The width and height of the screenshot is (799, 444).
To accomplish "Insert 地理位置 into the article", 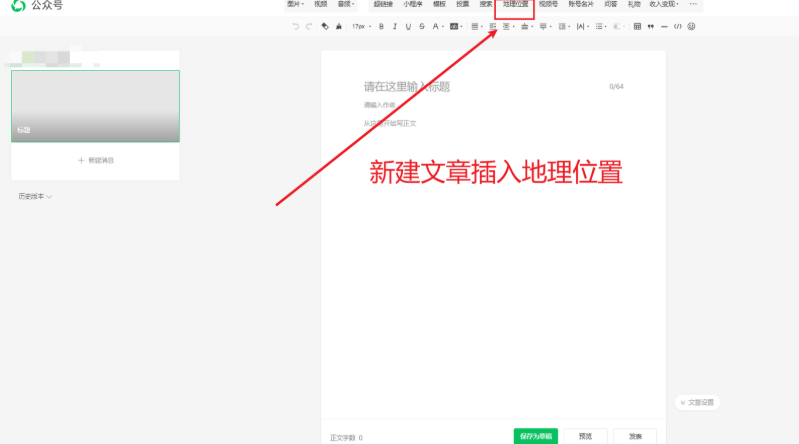I will [x=515, y=4].
